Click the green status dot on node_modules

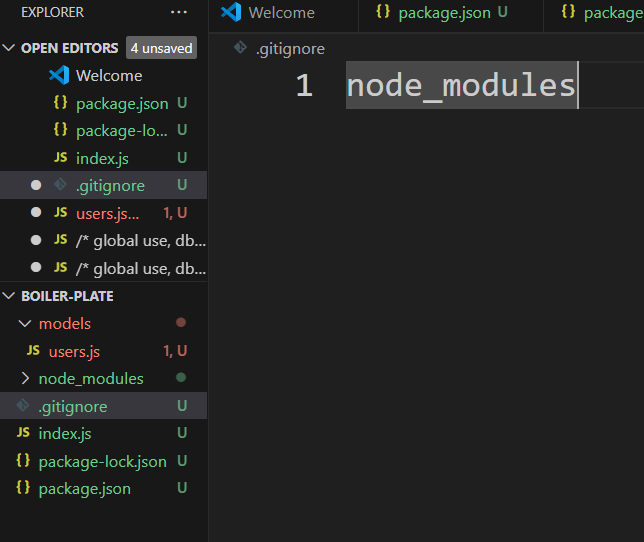[x=181, y=377]
